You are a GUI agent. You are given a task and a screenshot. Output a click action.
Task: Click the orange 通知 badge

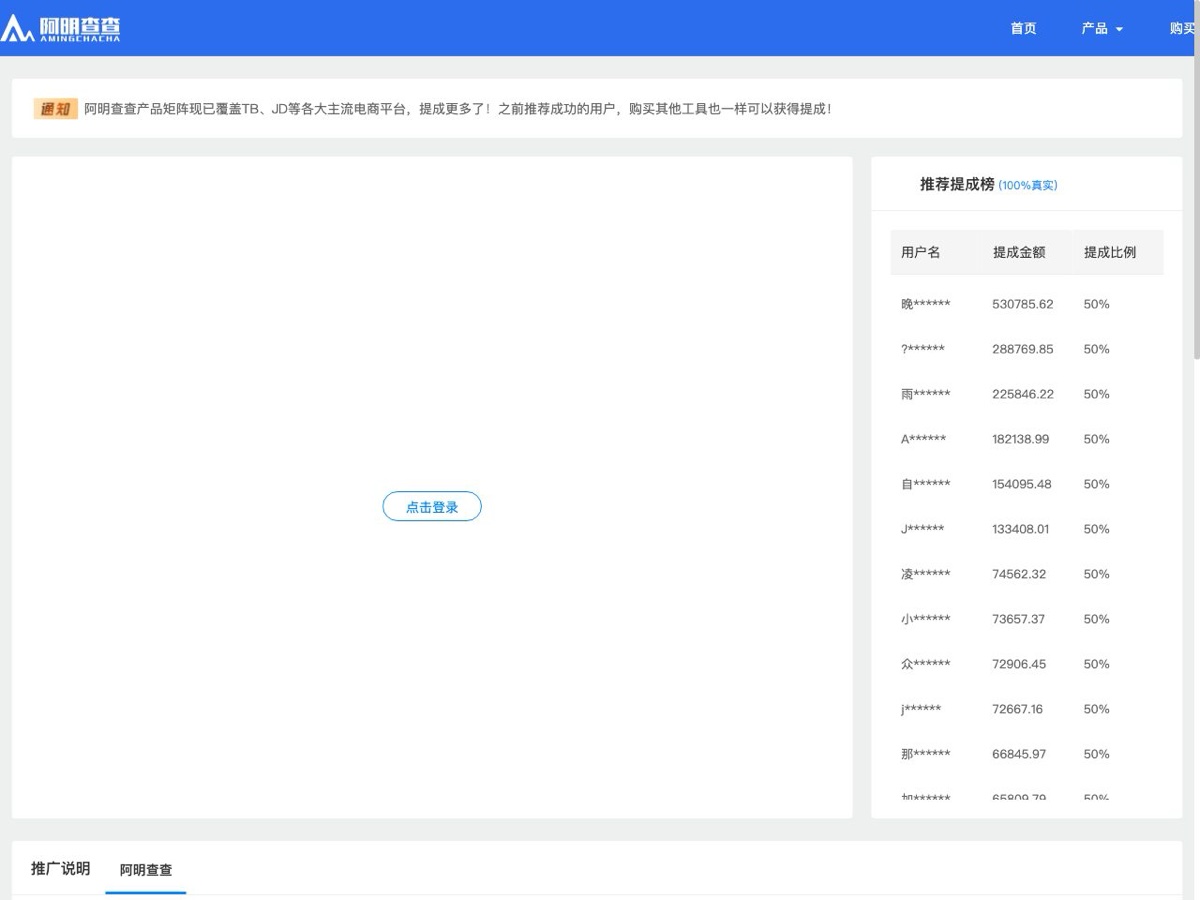click(55, 109)
